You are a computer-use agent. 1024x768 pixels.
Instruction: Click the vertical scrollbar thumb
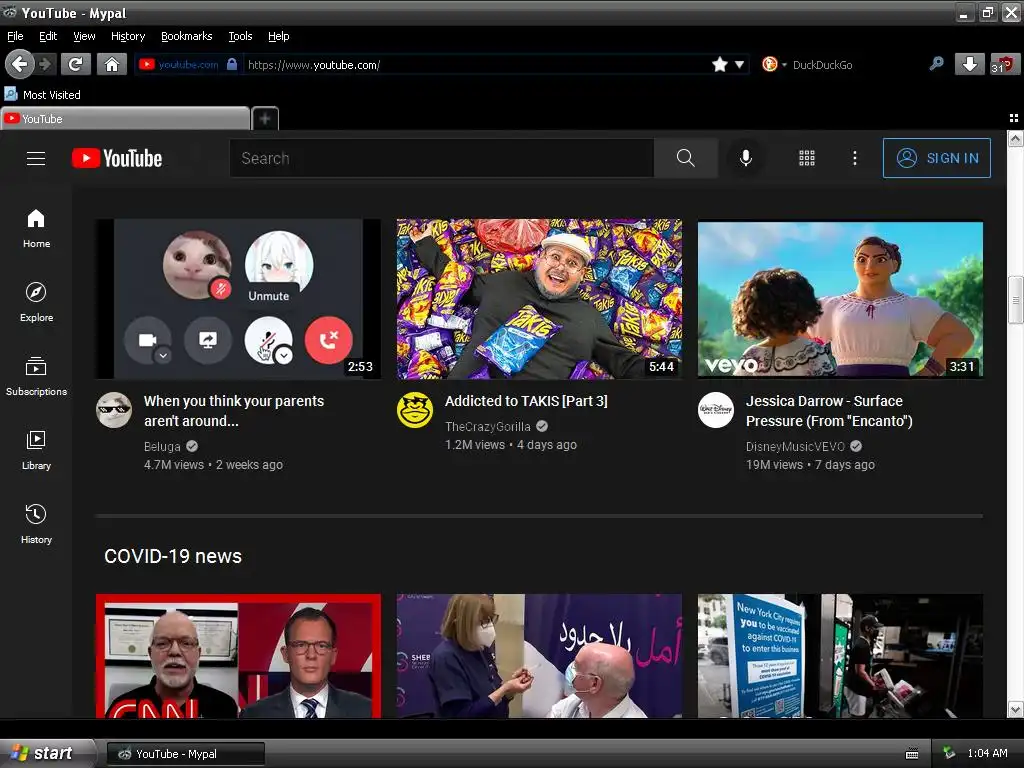(1015, 300)
